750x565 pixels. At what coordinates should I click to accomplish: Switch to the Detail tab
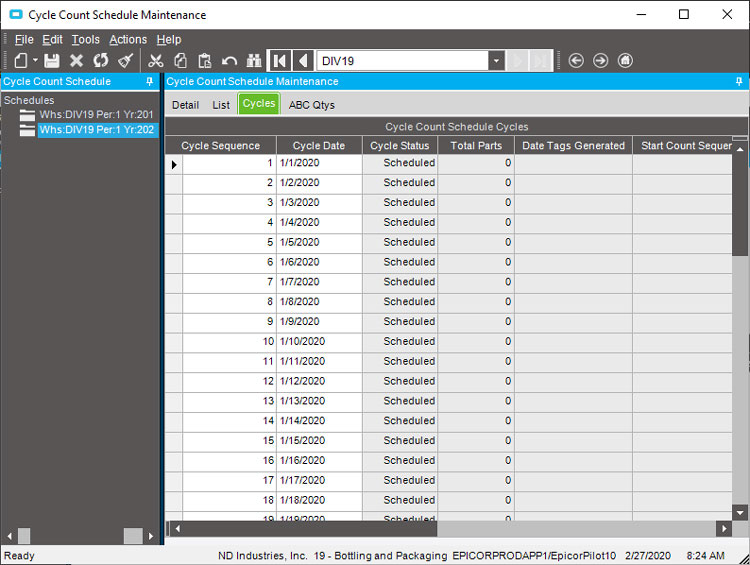(185, 104)
